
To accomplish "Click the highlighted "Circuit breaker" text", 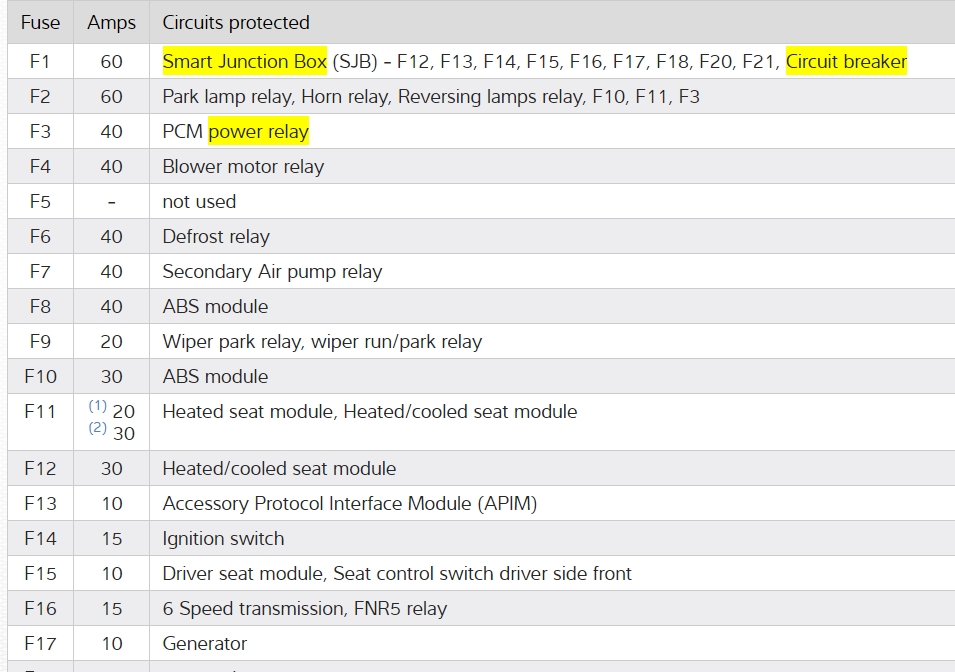I will click(x=846, y=62).
